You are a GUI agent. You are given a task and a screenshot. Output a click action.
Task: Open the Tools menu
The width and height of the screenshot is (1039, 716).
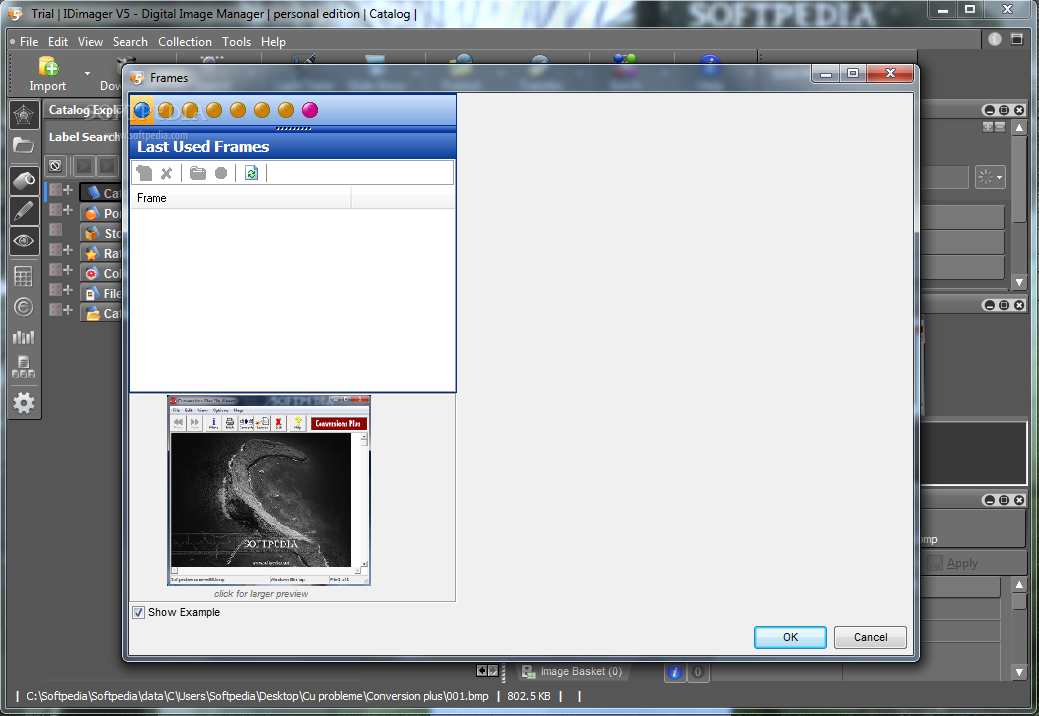click(236, 42)
